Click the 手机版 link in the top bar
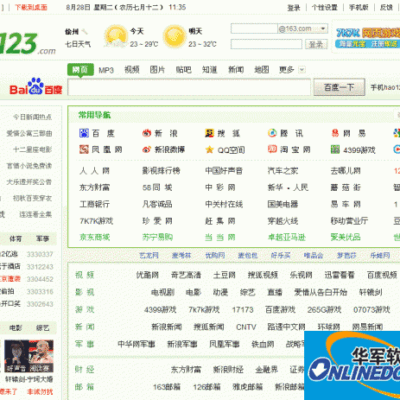This screenshot has height=400, width=400. coord(359,7)
